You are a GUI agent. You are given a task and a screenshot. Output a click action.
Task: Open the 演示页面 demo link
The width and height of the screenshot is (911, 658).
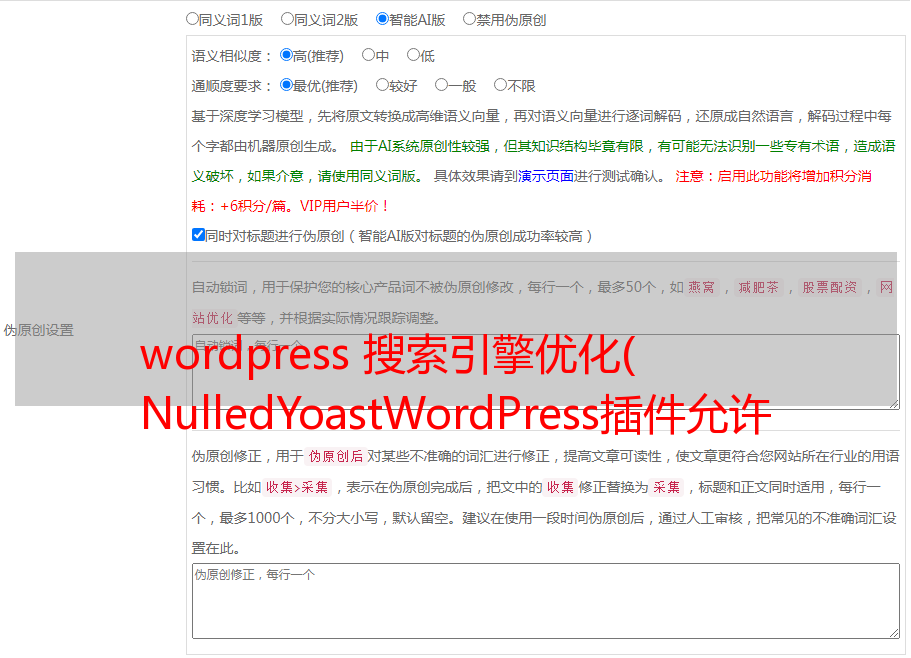(x=545, y=176)
